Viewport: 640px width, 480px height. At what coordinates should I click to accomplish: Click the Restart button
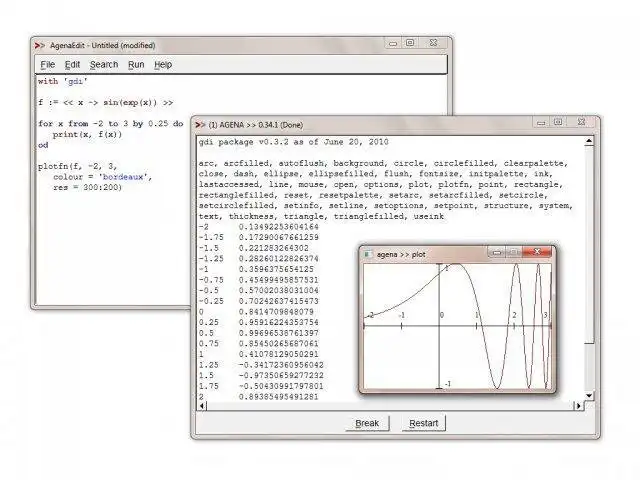(x=423, y=423)
